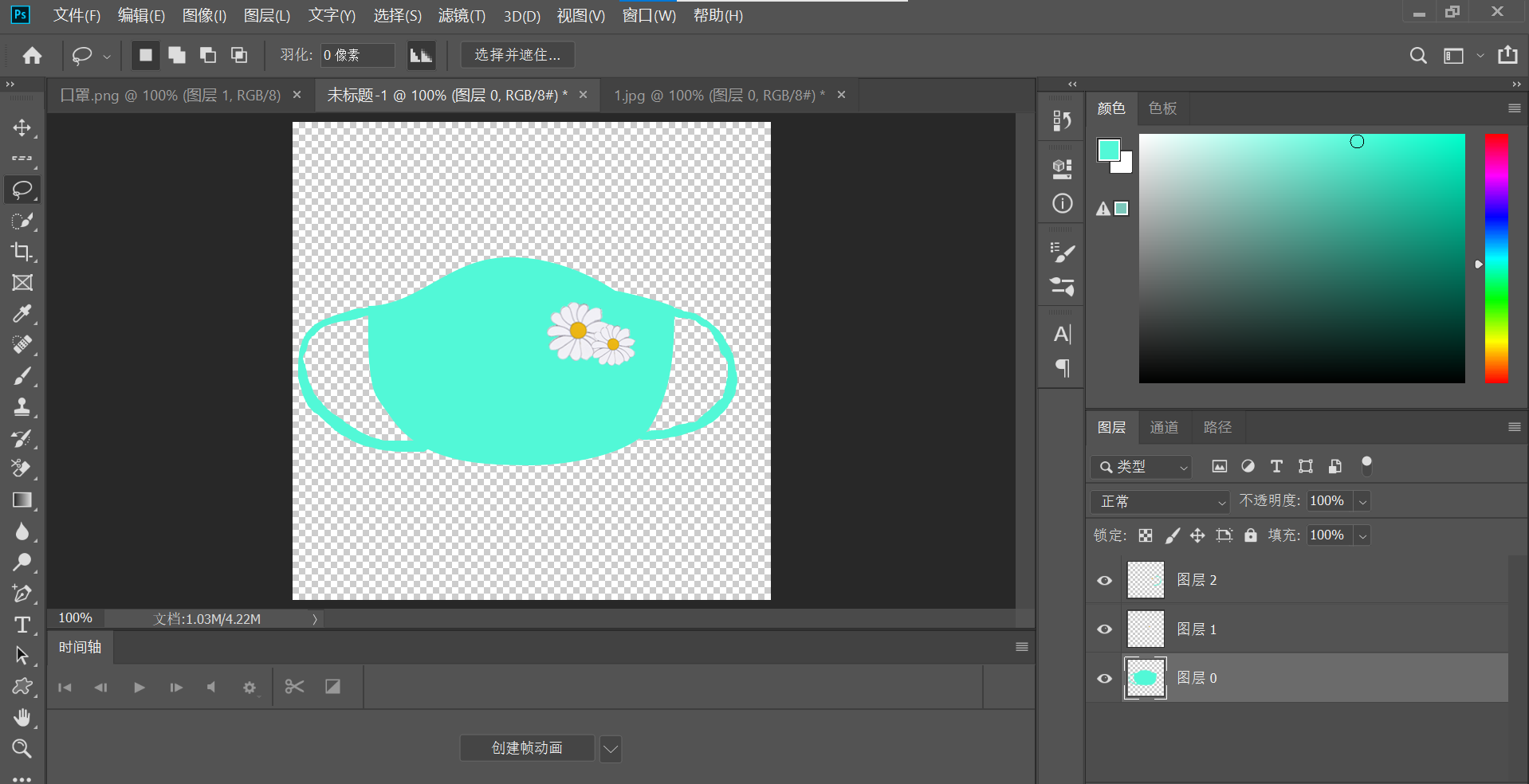The height and width of the screenshot is (784, 1529).
Task: Select the Frame tool
Action: coord(22,283)
